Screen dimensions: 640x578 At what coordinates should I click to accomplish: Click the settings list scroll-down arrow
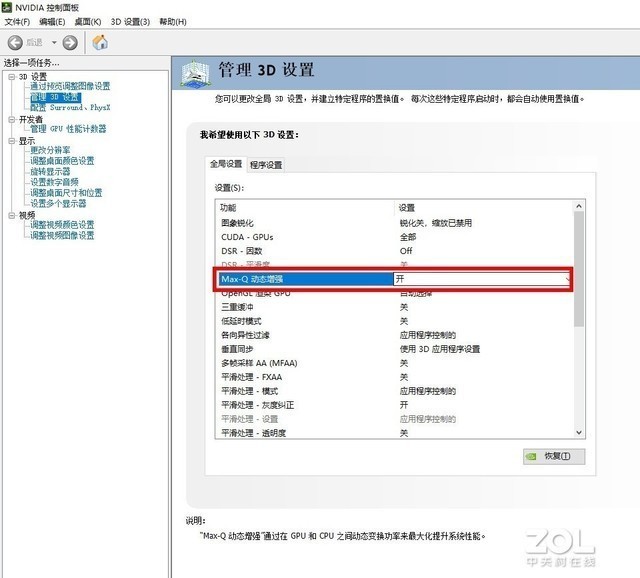coord(579,433)
